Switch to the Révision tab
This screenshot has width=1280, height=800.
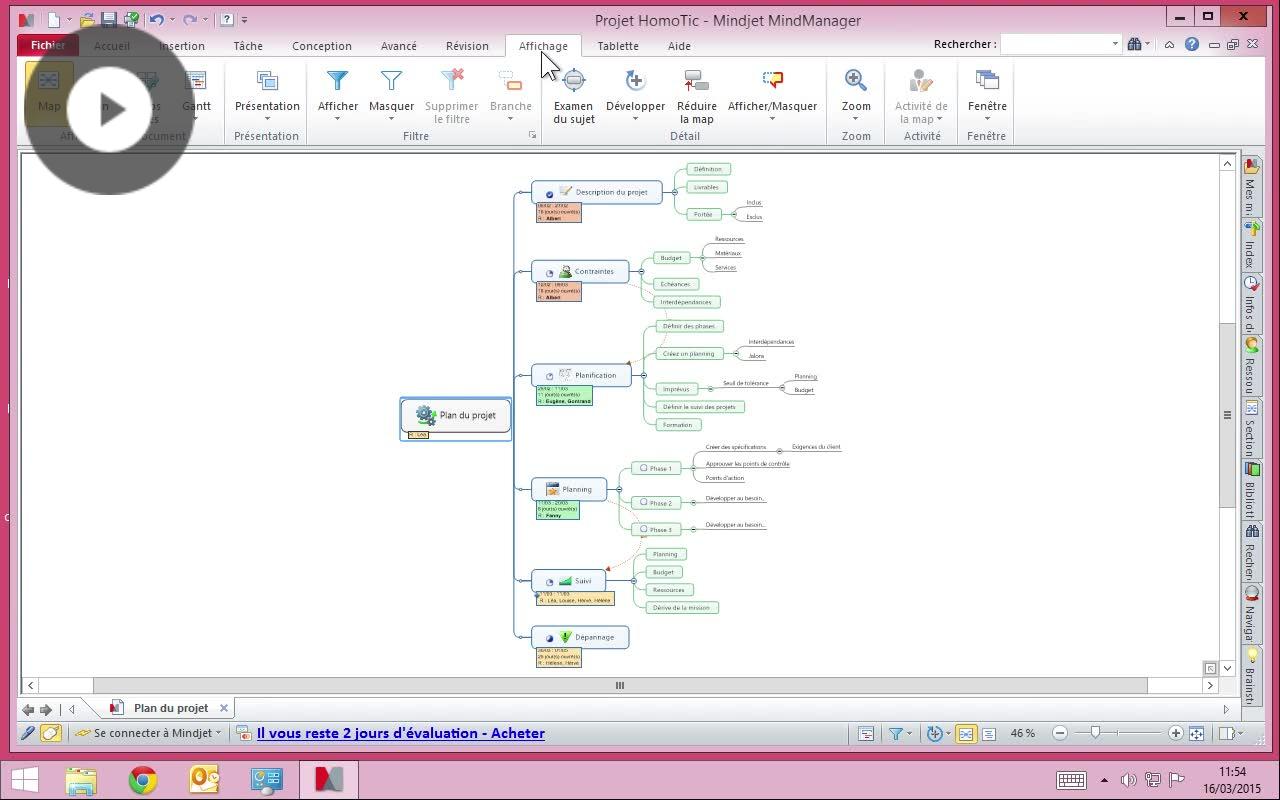coord(467,46)
